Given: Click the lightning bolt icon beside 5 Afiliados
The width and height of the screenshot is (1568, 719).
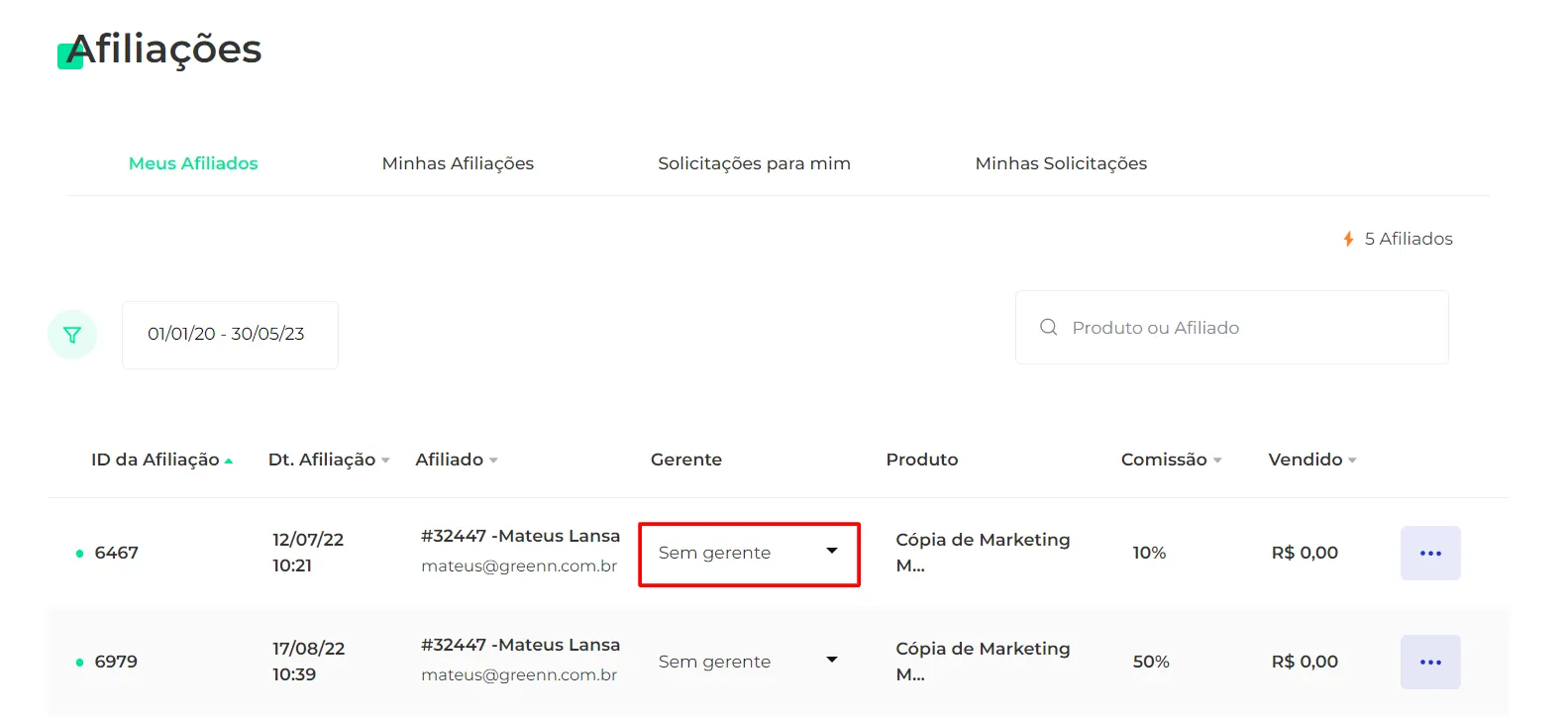Looking at the screenshot, I should click(1348, 239).
